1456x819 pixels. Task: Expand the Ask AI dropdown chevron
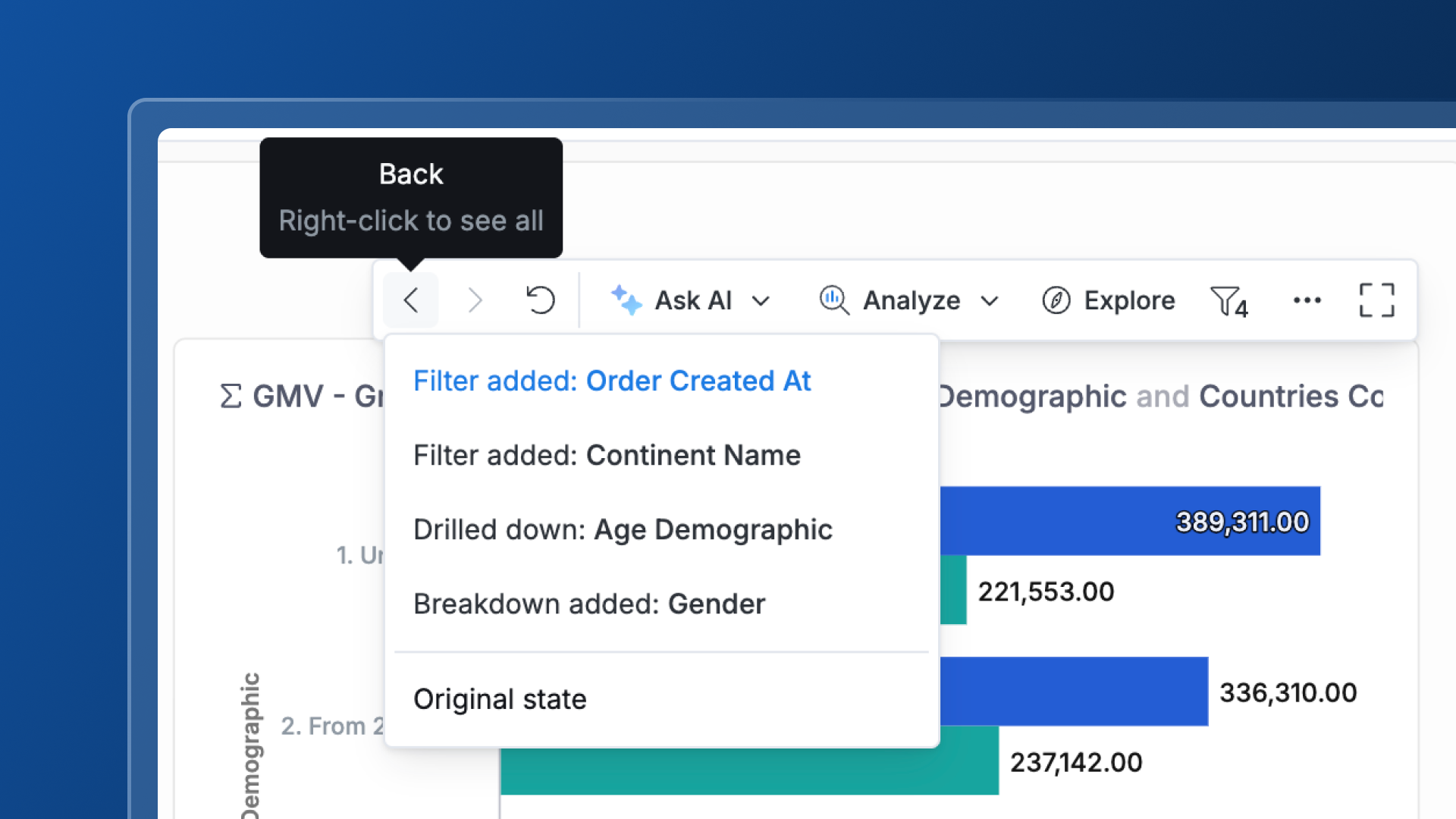pyautogui.click(x=761, y=301)
